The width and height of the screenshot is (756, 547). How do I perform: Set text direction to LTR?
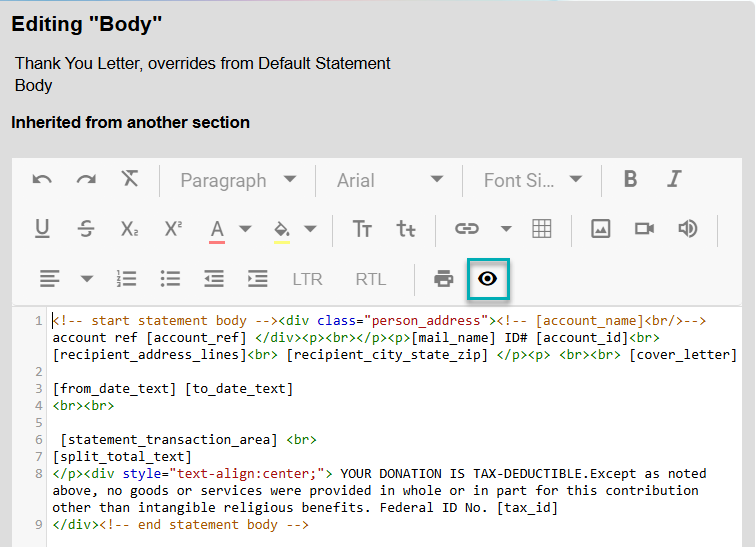(x=307, y=279)
